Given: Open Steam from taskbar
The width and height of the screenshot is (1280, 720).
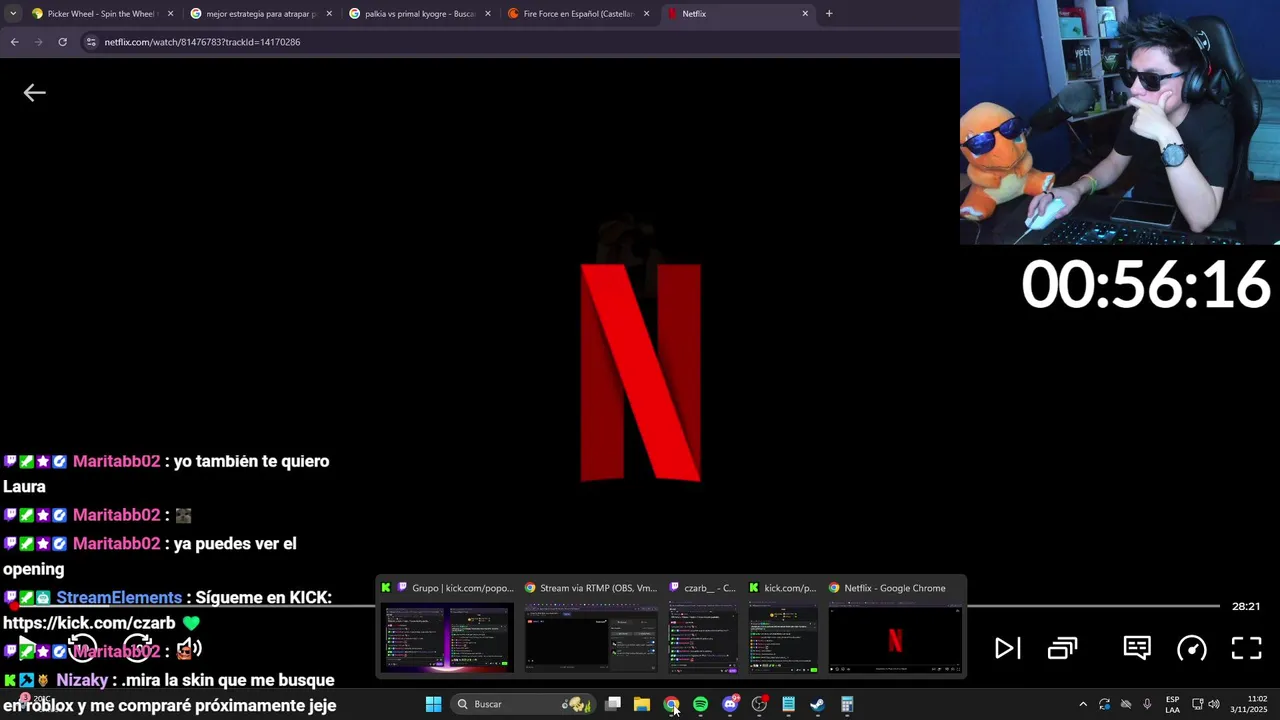Looking at the screenshot, I should 817,704.
